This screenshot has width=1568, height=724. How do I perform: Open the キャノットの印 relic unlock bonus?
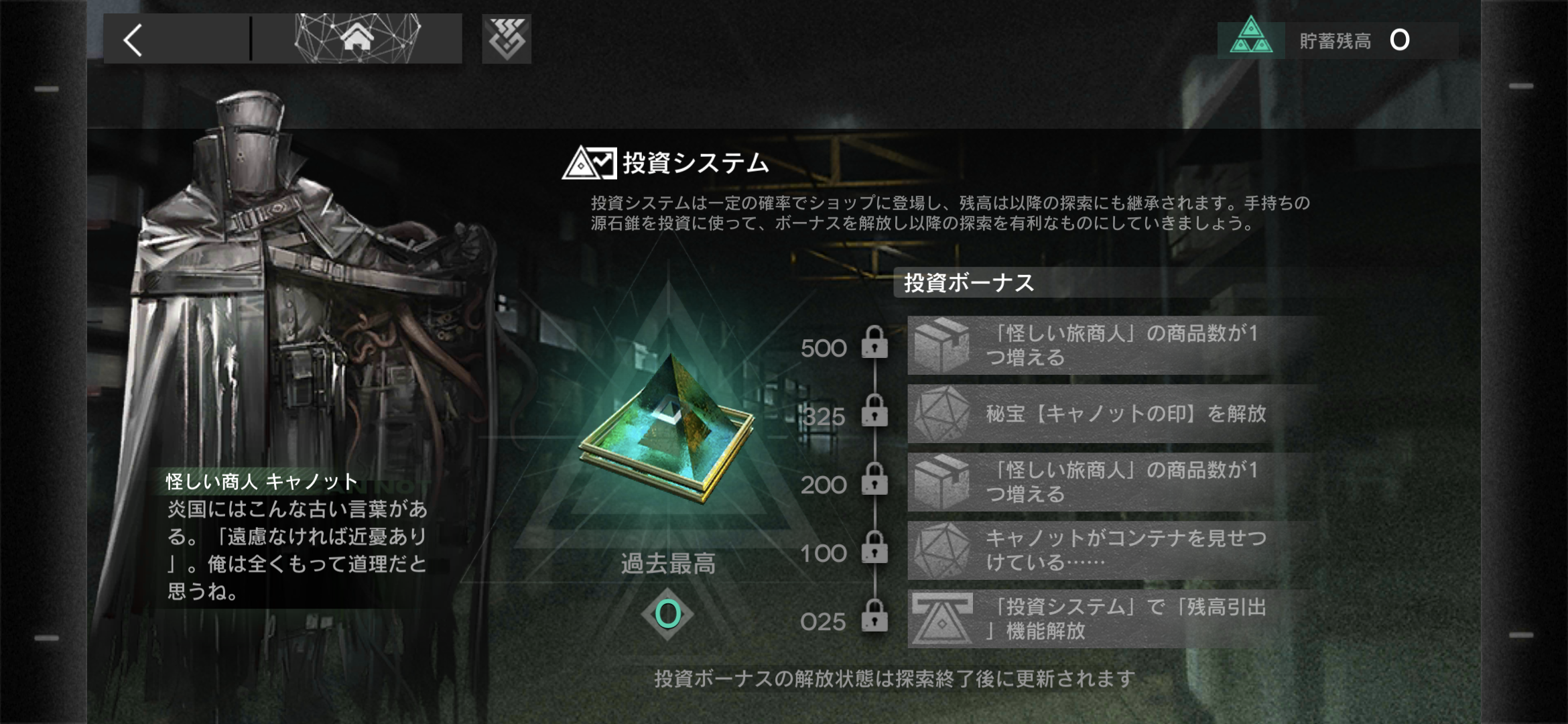point(1112,414)
